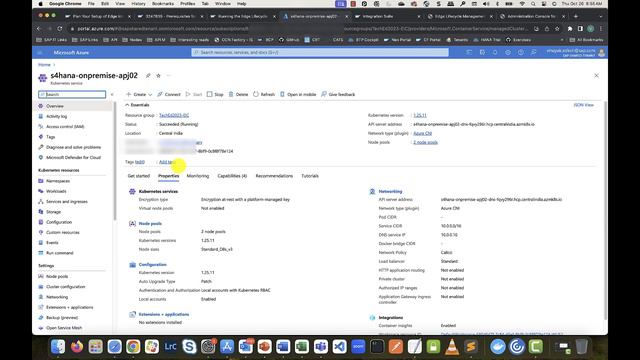Viewport: 640px width, 360px height.
Task: Open the Azure CNI network type link
Action: [422, 133]
